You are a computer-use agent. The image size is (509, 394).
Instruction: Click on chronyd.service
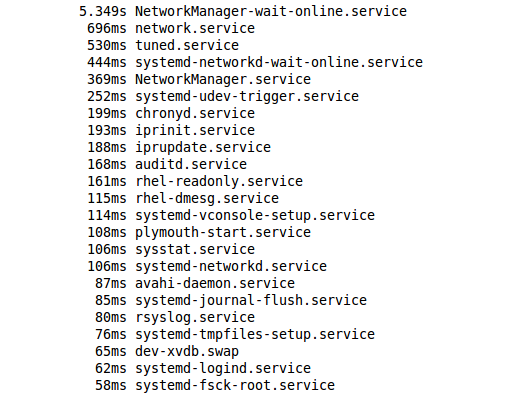[195, 113]
